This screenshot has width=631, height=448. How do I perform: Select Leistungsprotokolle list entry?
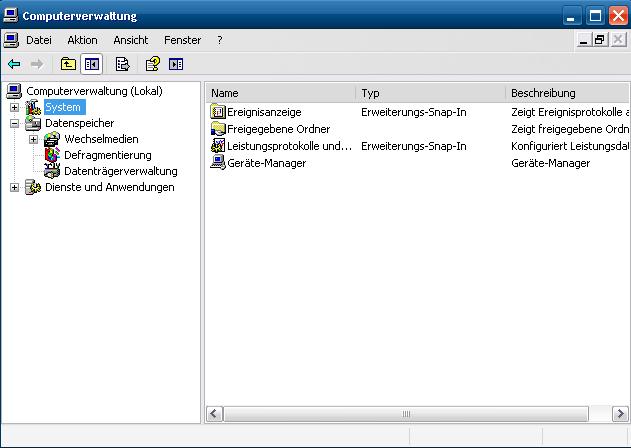[289, 146]
